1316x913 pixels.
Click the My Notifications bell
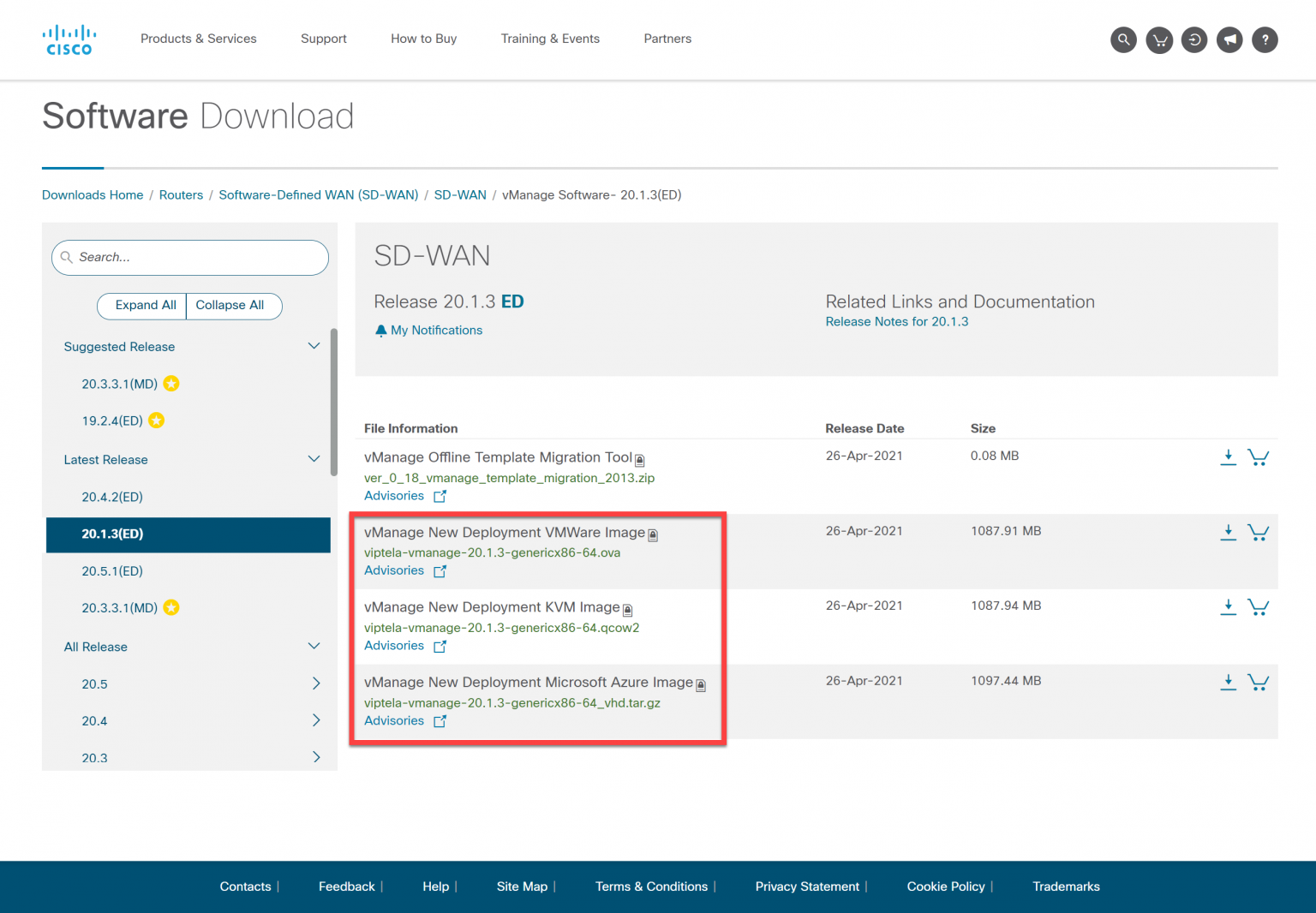coord(381,330)
